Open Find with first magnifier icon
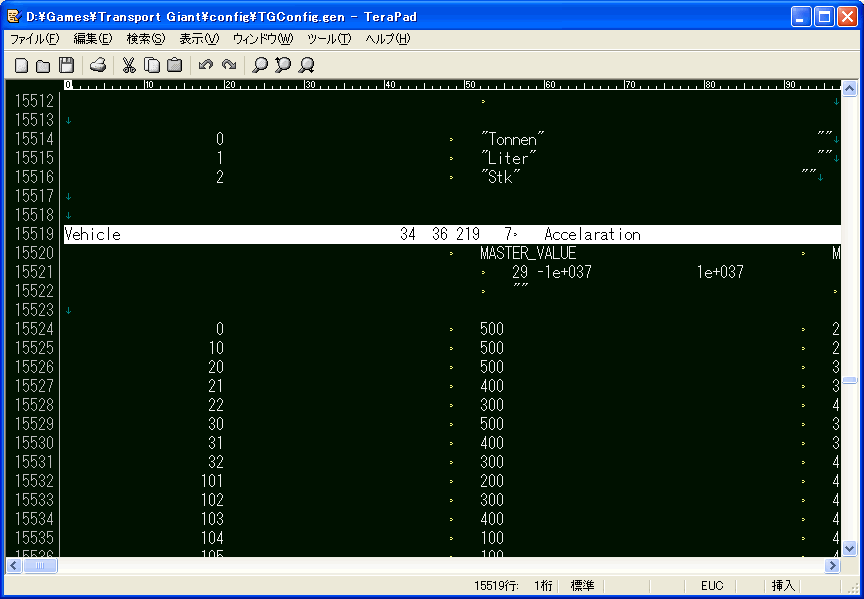Screen dimensions: 864x599 (x=260, y=65)
